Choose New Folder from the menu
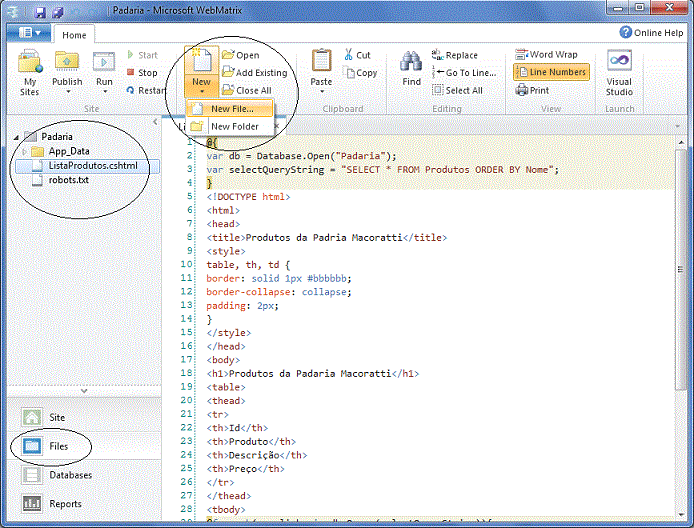Screen dimensions: 694x528 230,127
